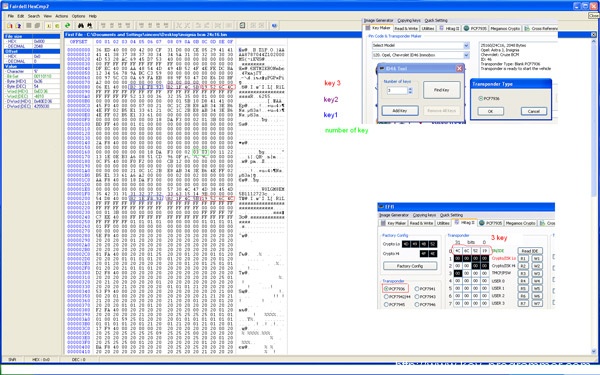Screen dimensions: 600x375
Task: Open first file icon in HexCmp toolbar
Action: [10, 26]
